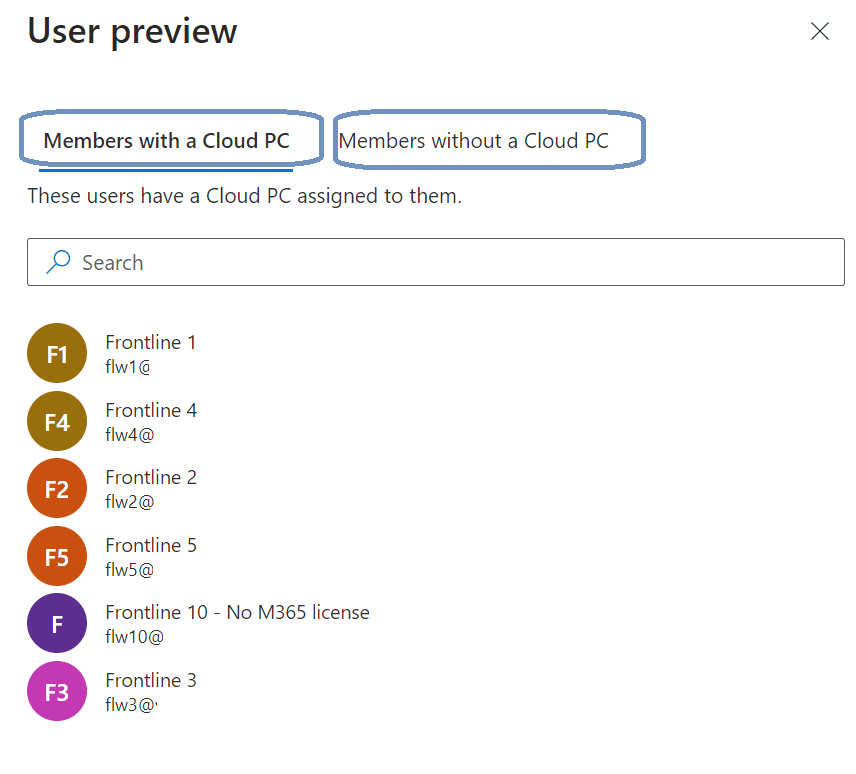Select the Members with a Cloud PC tab
This screenshot has width=856, height=774.
(166, 141)
